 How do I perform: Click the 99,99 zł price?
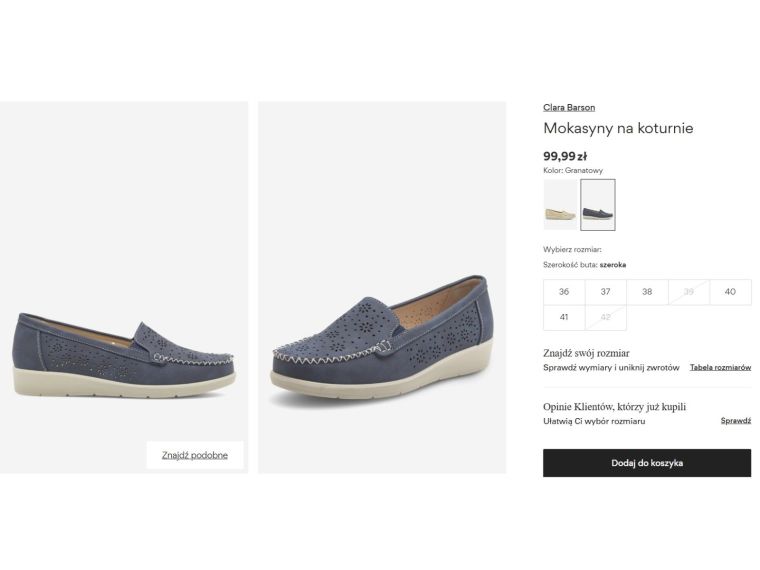pos(565,156)
